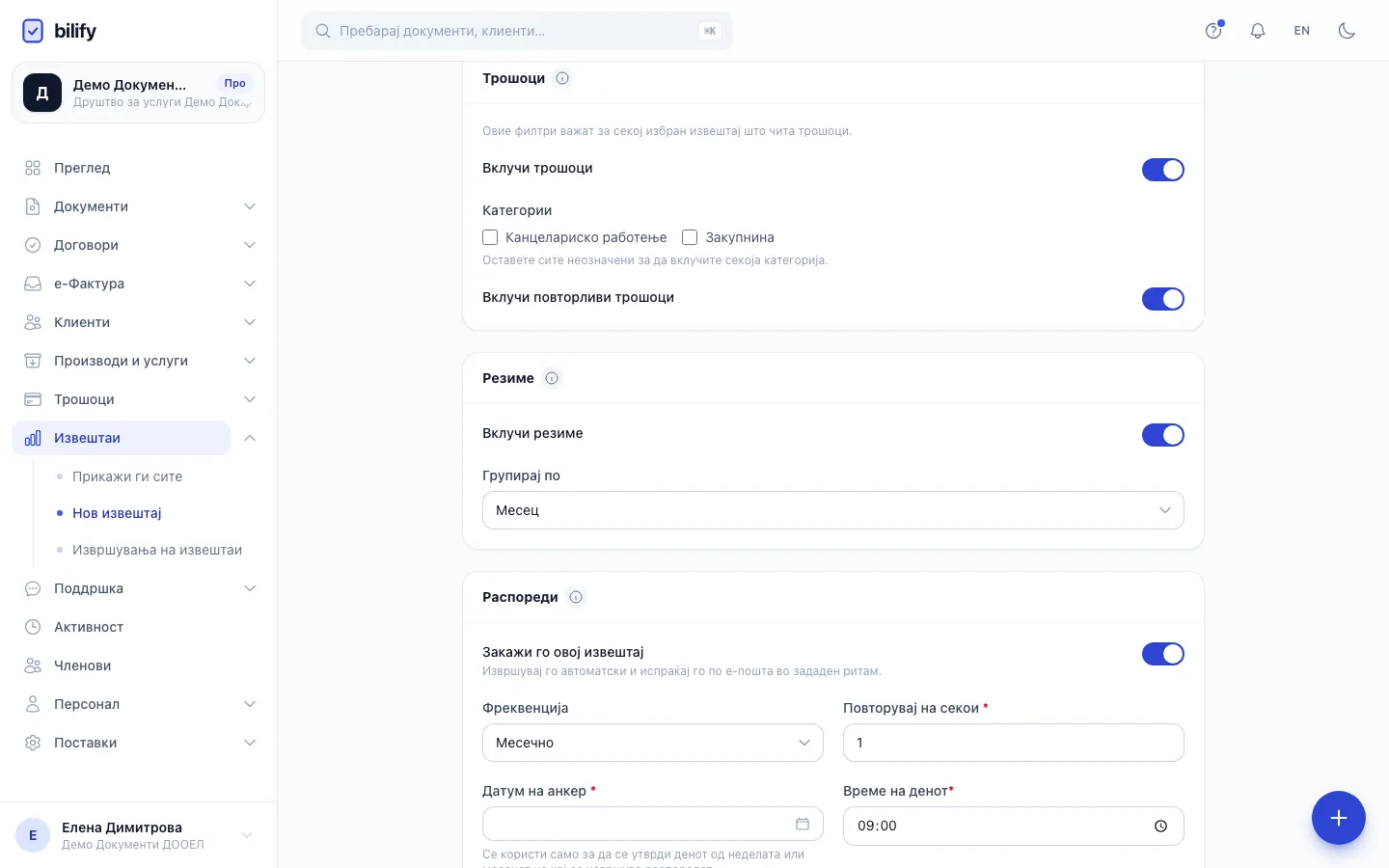Click info icon next to Резиме heading

point(552,378)
